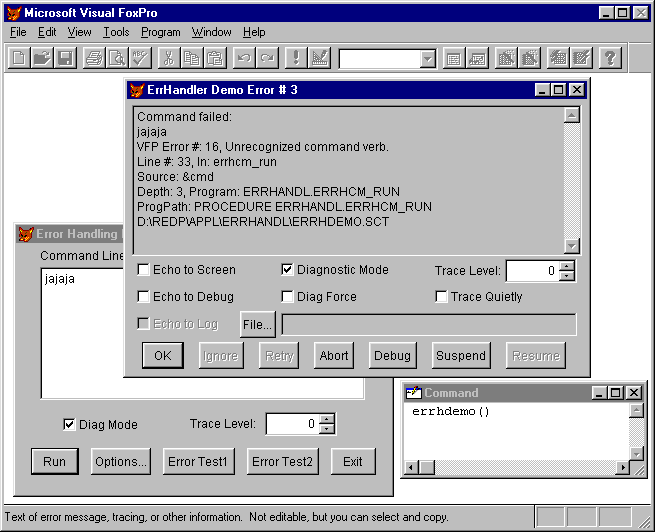The image size is (655, 532).
Task: Click the Command window scrollbar left arrow
Action: (411, 467)
